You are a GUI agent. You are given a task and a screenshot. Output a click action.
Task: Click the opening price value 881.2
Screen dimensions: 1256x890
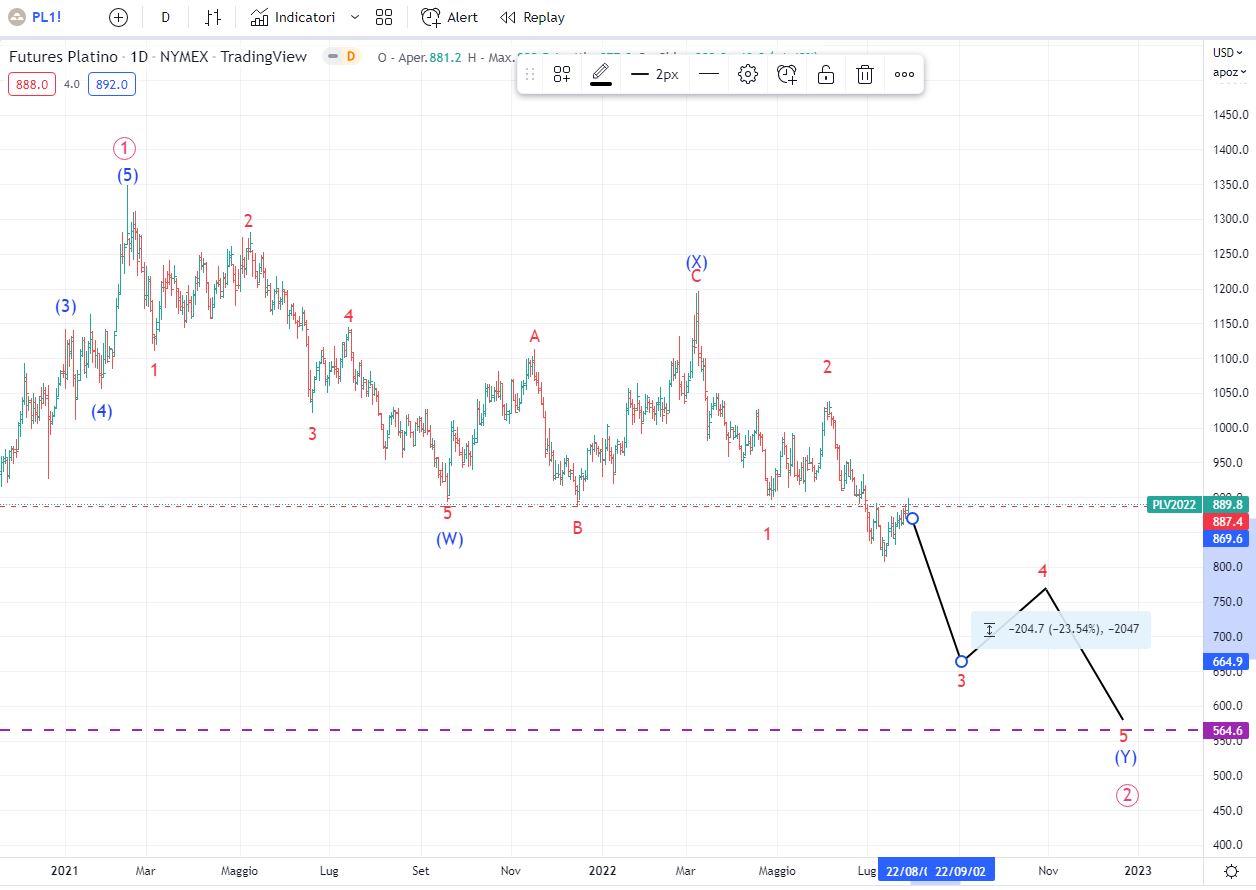pyautogui.click(x=445, y=57)
